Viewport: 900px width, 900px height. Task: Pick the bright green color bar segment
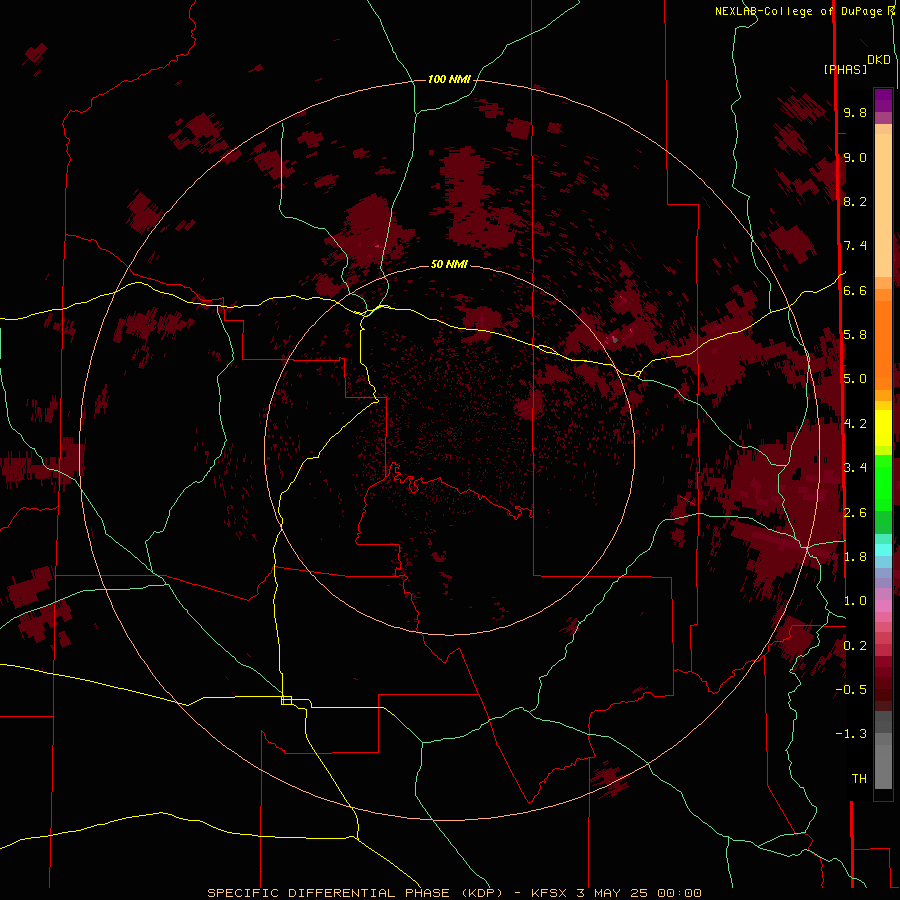883,483
